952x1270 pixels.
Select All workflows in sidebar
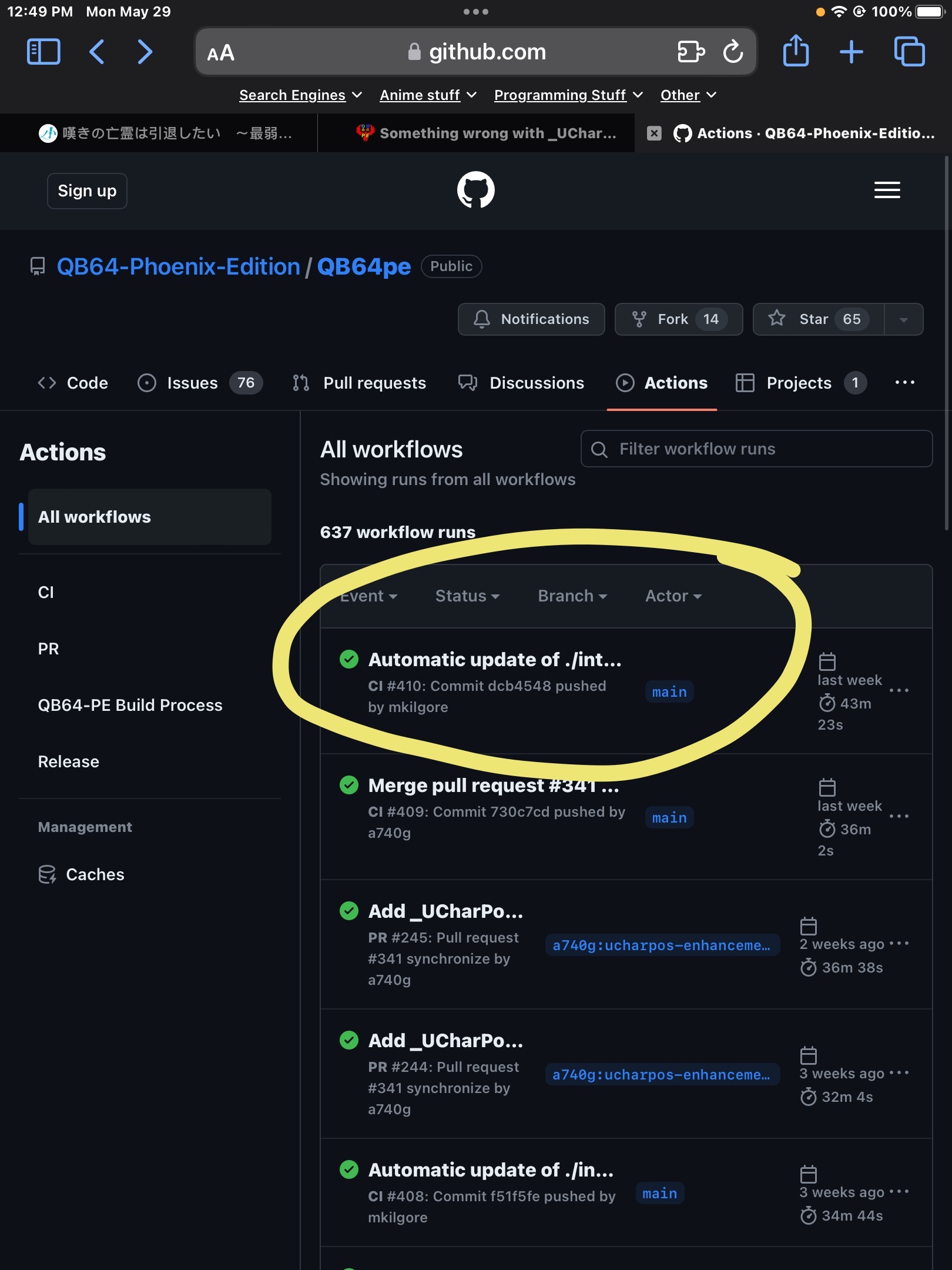click(x=149, y=517)
